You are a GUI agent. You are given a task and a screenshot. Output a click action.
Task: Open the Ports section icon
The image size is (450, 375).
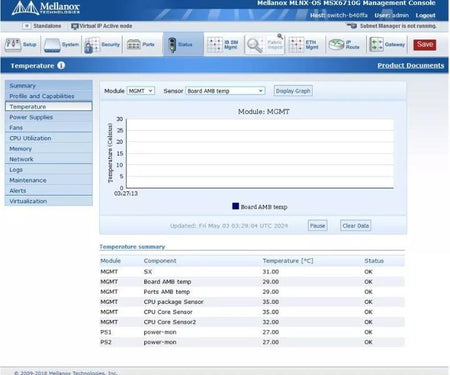point(134,45)
